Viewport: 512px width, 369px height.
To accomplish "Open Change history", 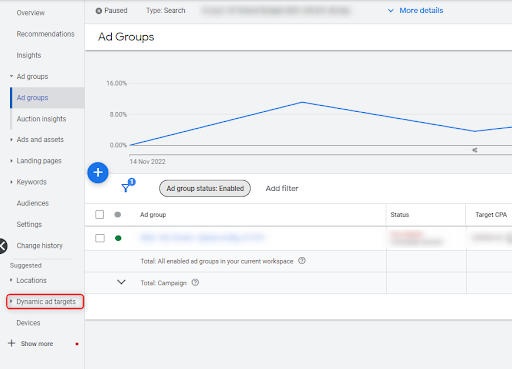I will (x=40, y=246).
